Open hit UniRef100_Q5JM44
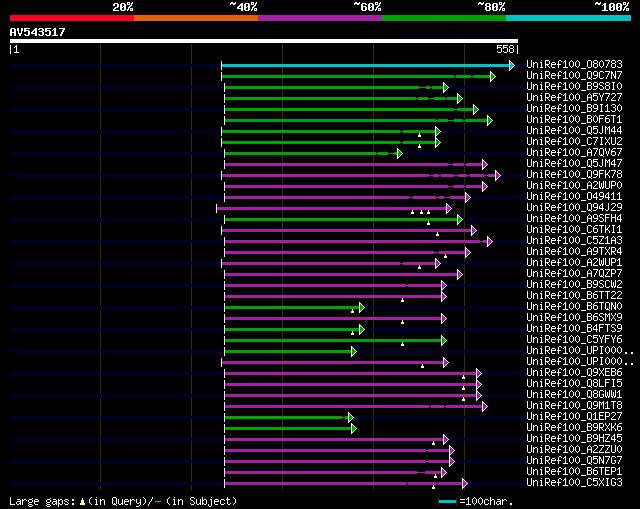The image size is (640, 509). pyautogui.click(x=574, y=131)
